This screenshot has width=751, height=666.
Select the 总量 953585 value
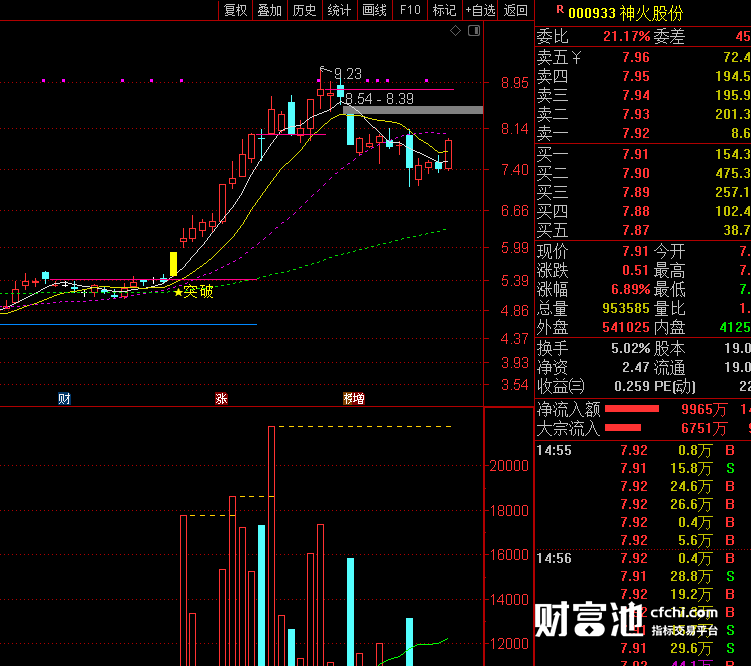click(626, 308)
